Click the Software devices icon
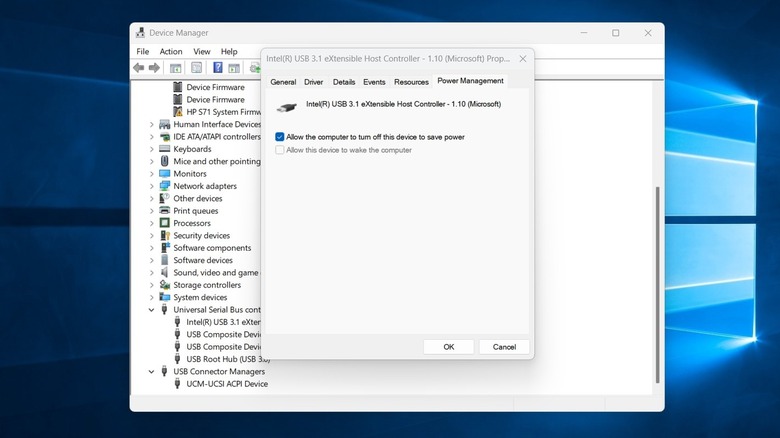This screenshot has width=780, height=438. 165,260
